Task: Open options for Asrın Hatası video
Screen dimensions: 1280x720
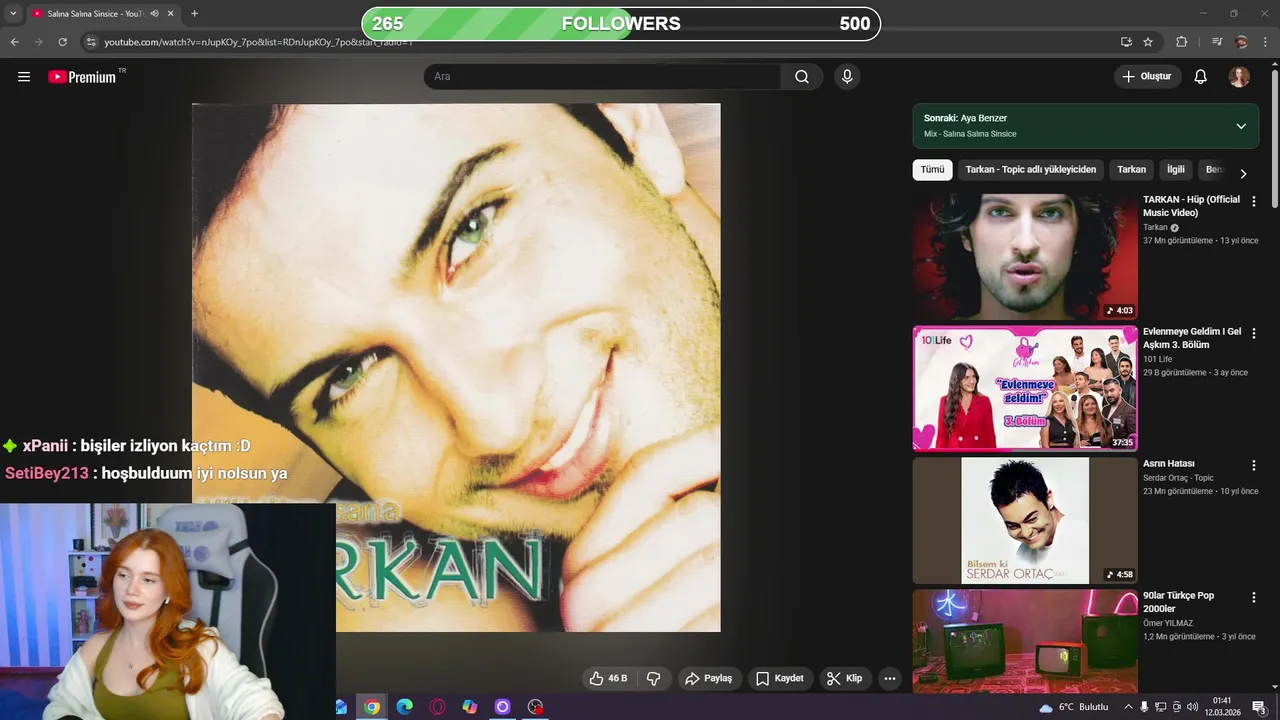Action: [x=1253, y=465]
